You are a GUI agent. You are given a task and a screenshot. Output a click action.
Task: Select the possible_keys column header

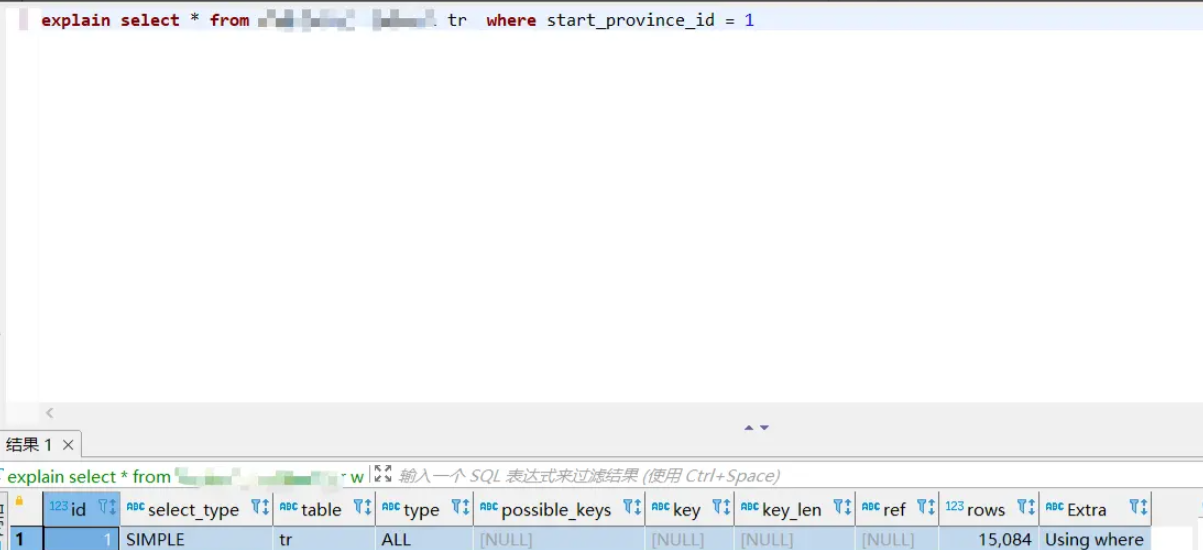pos(560,509)
